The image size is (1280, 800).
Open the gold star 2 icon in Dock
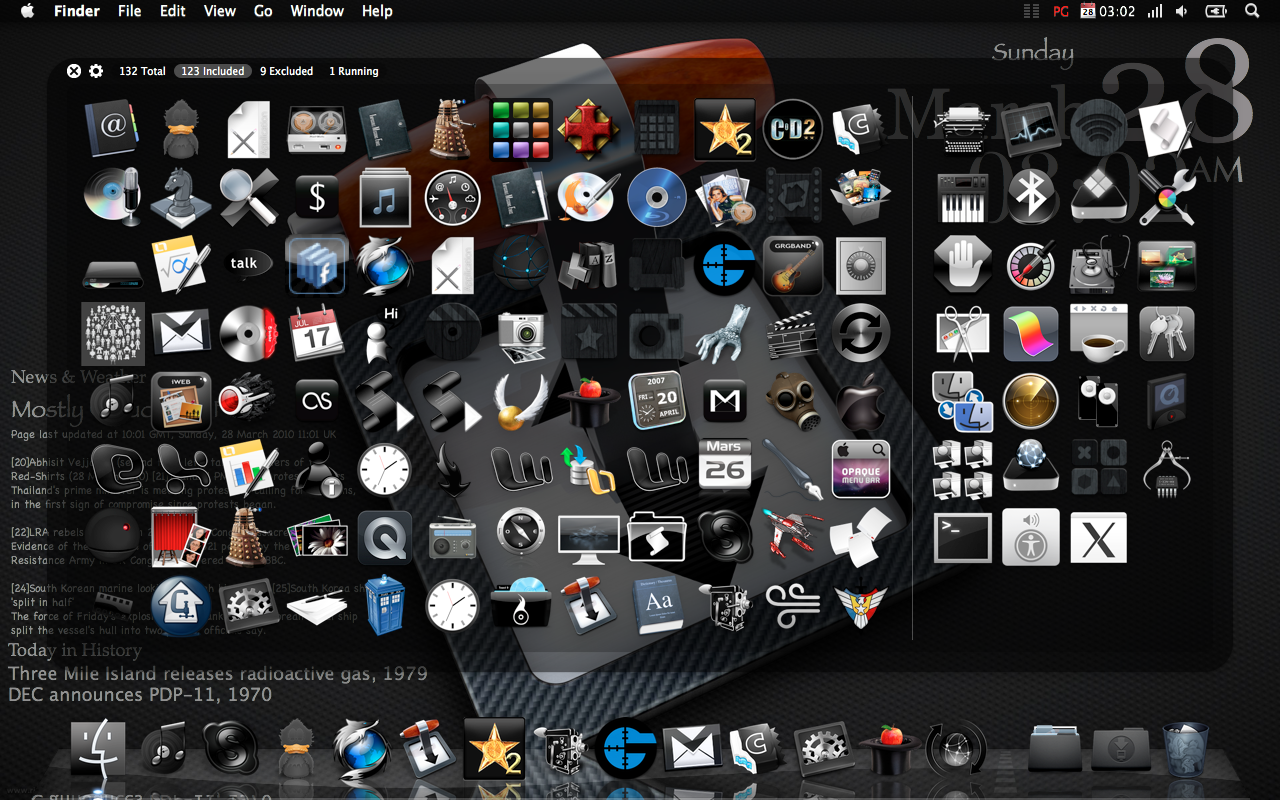coord(494,748)
